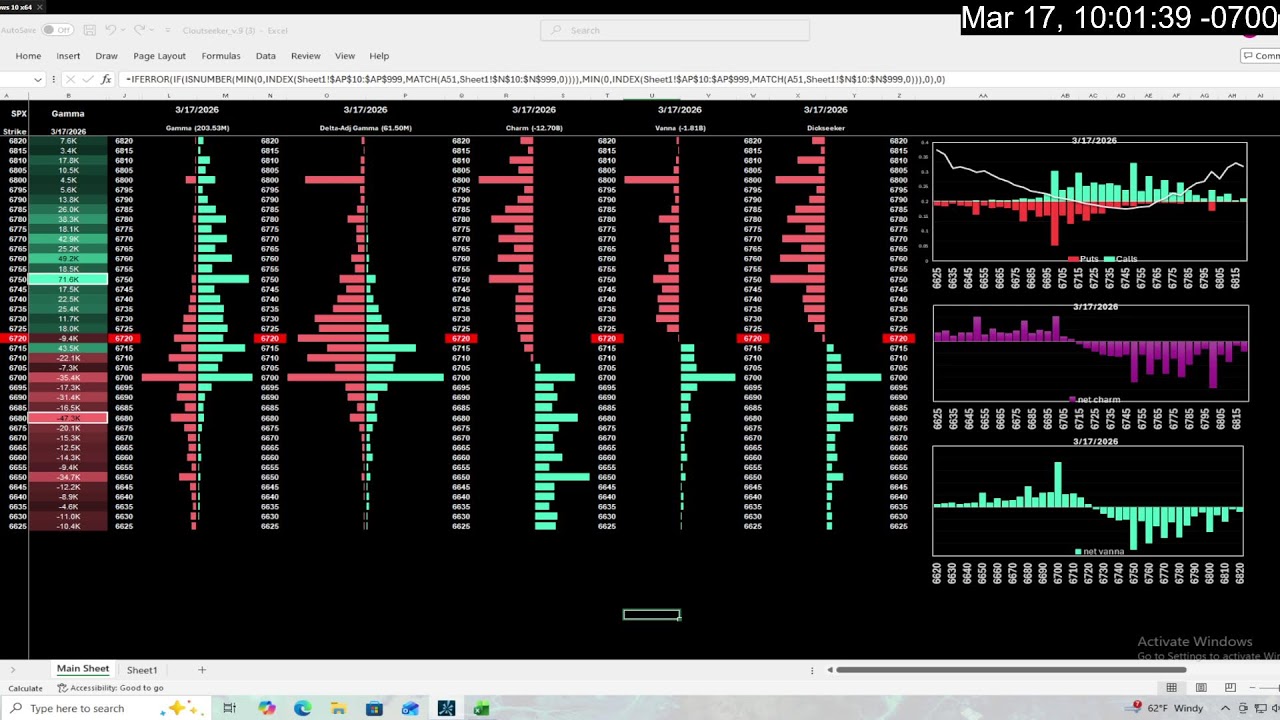This screenshot has height=720, width=1280.
Task: Click Accessibility: Good to go status
Action: 111,688
